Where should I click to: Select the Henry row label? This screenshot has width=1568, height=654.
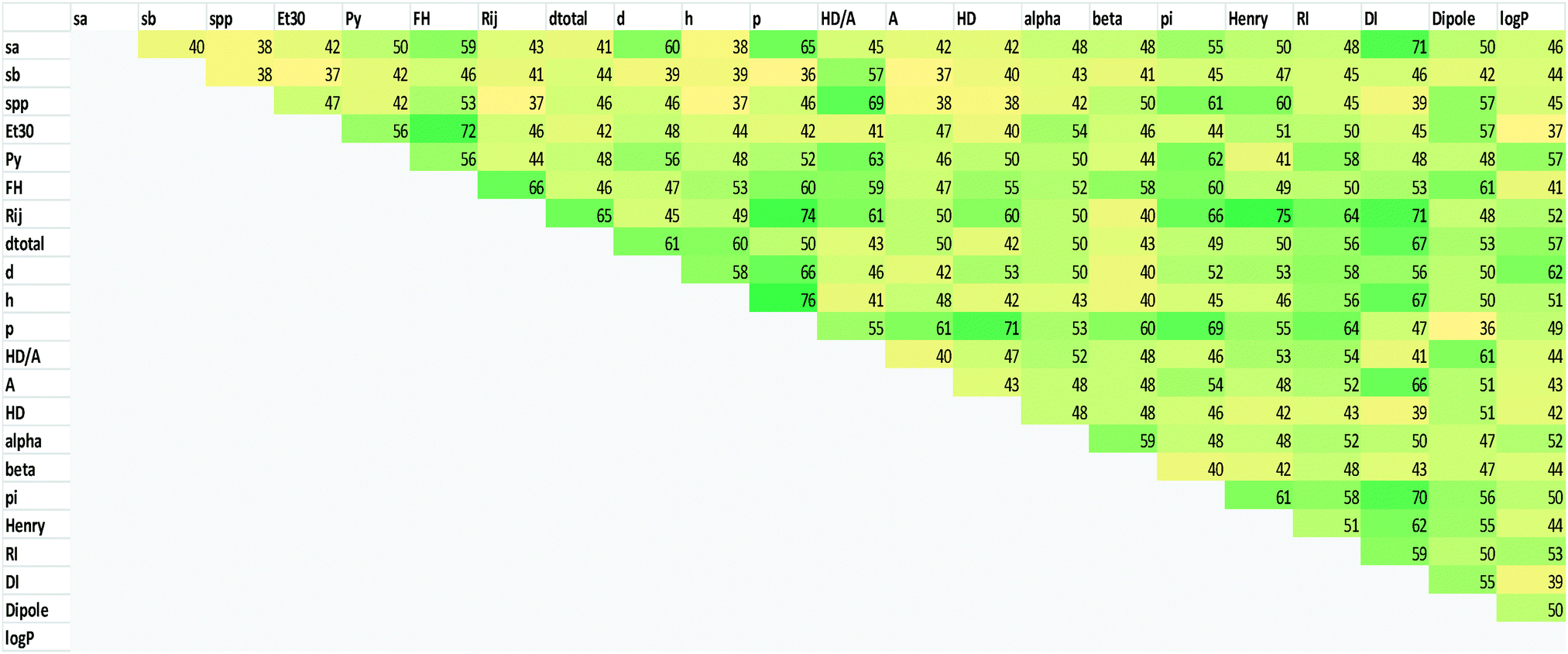click(25, 526)
